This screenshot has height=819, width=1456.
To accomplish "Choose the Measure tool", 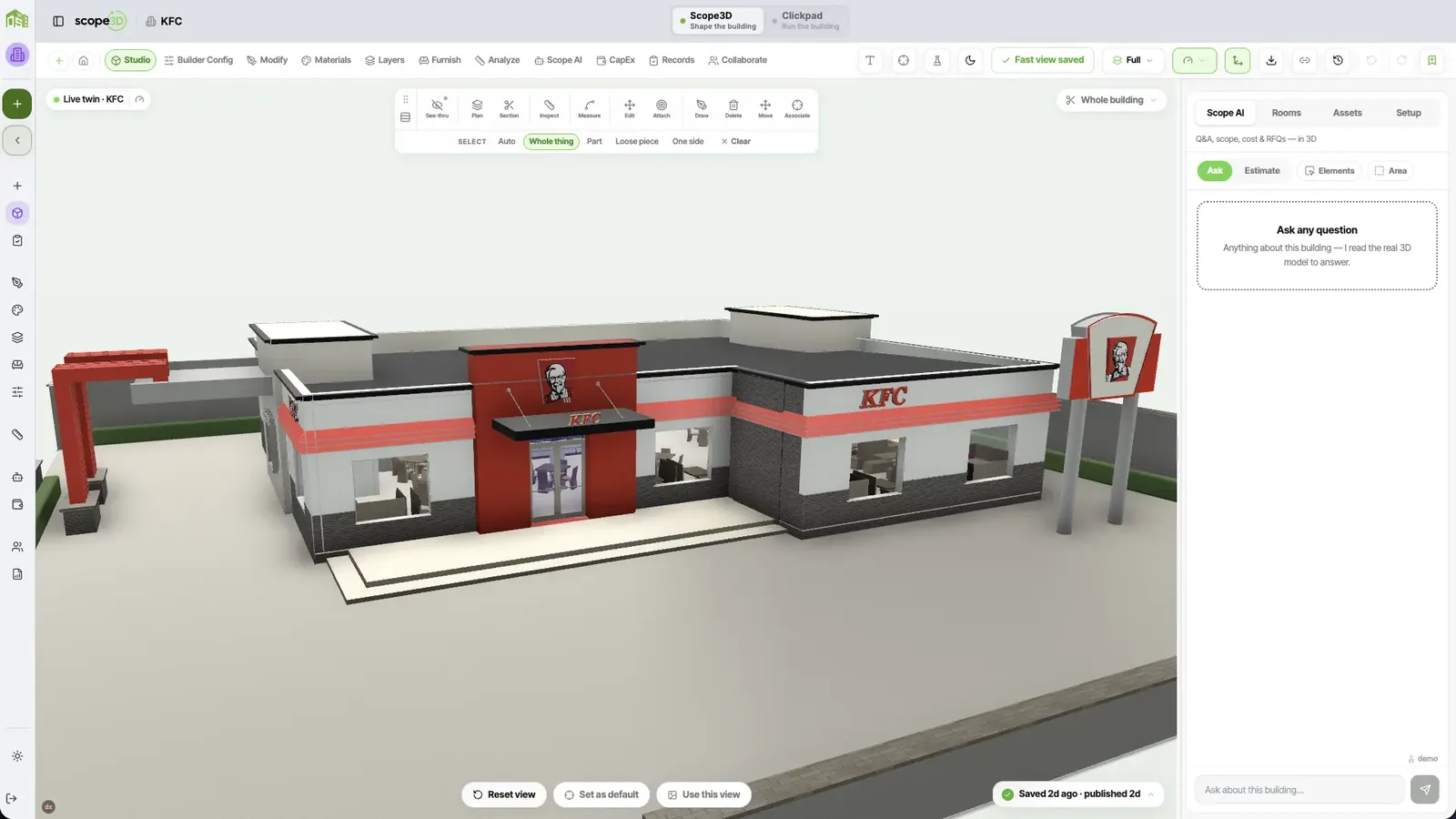I will click(589, 108).
